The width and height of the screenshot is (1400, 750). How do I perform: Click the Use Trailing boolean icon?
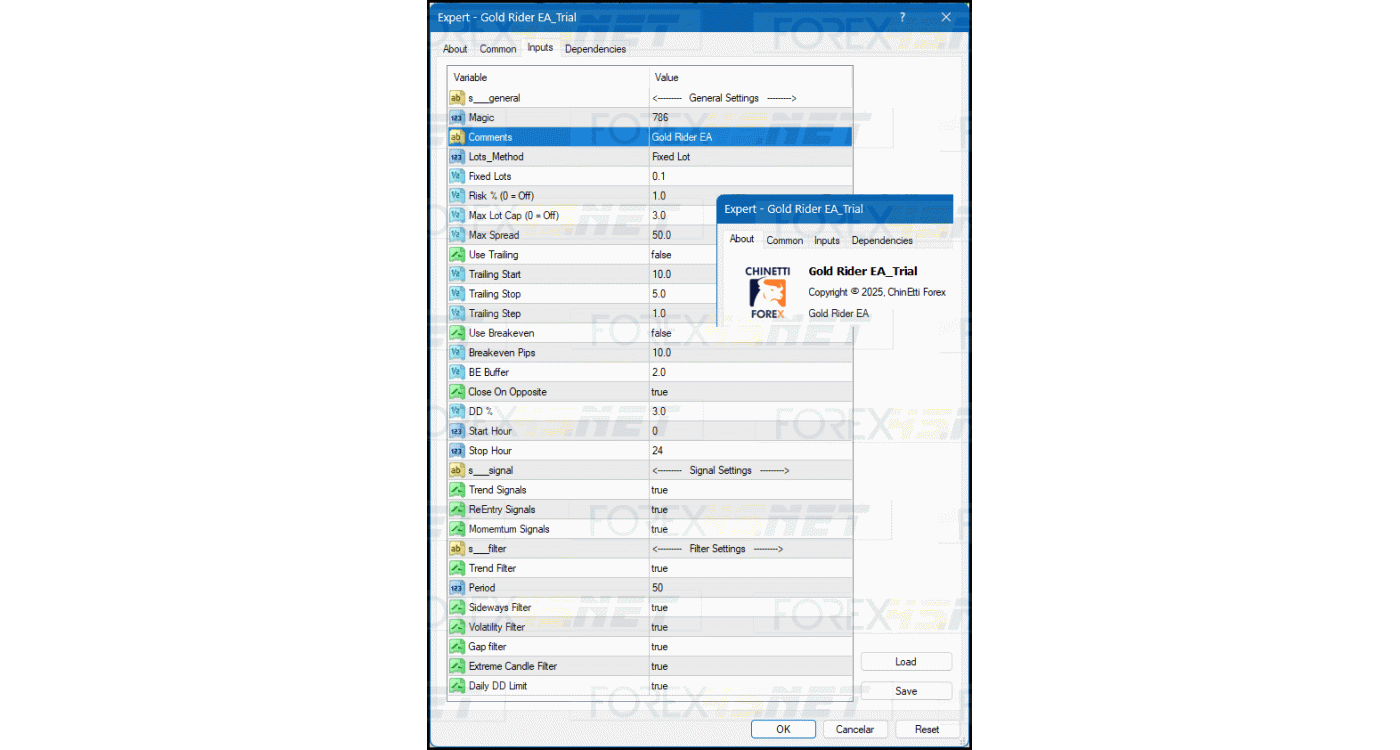tap(457, 255)
